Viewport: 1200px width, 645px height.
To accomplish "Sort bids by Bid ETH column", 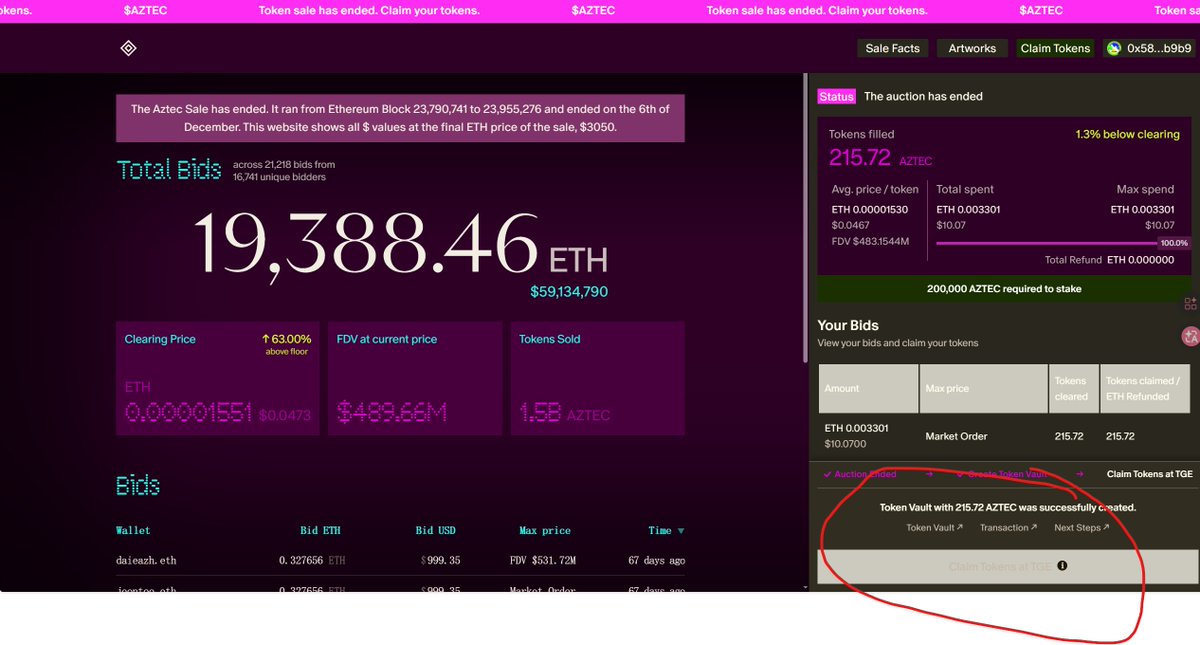I will (x=320, y=531).
